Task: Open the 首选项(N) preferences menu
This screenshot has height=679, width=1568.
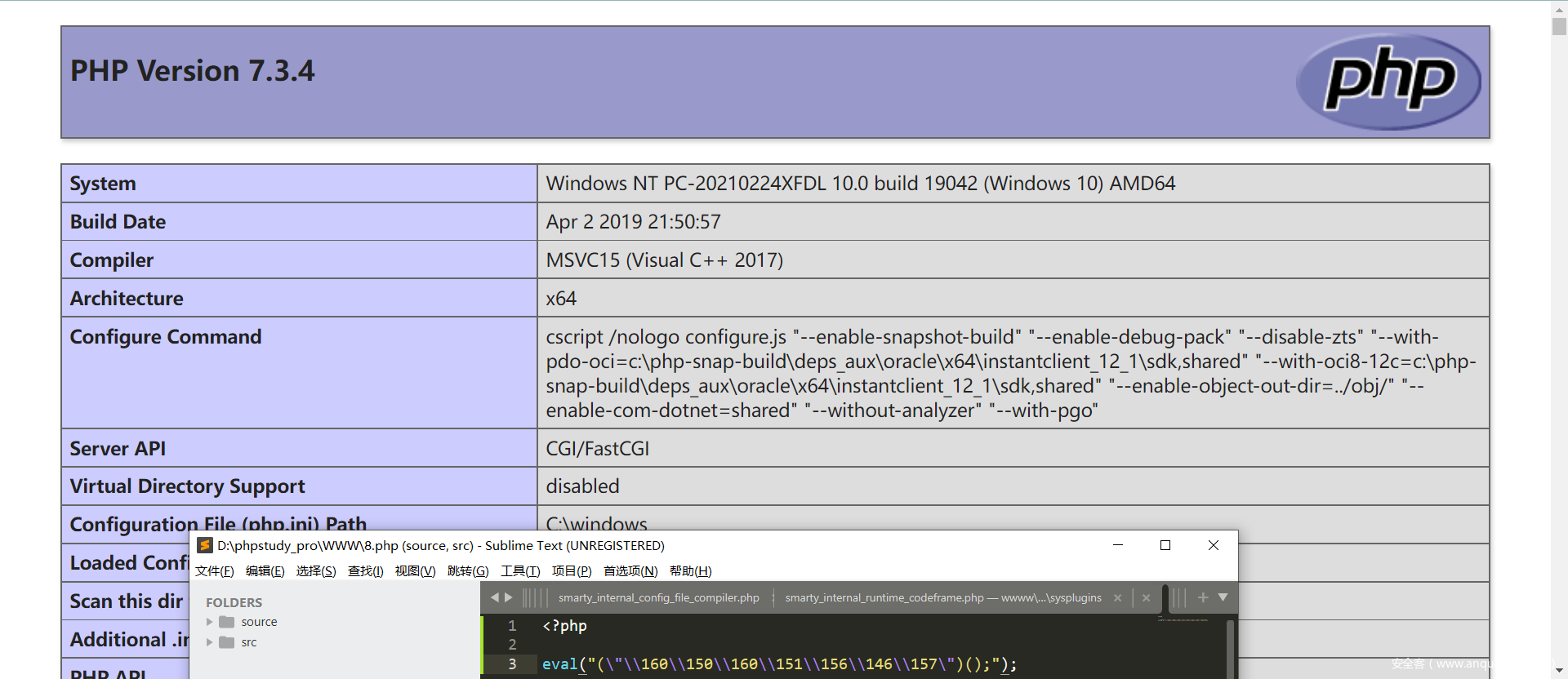Action: click(x=630, y=571)
